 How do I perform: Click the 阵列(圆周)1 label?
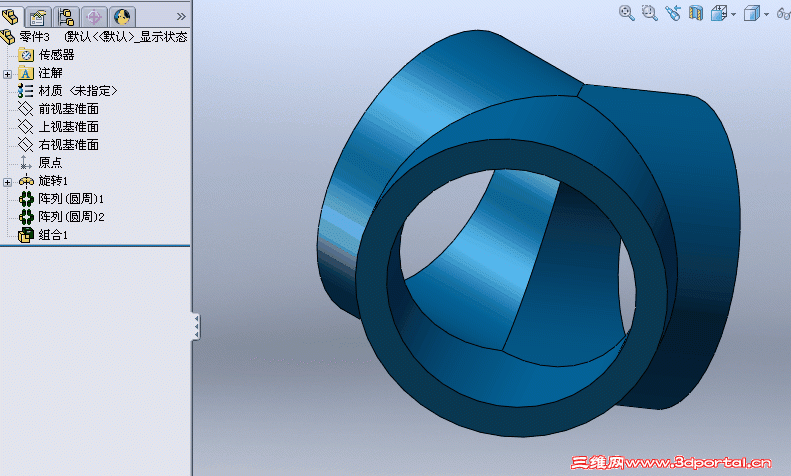(x=71, y=199)
